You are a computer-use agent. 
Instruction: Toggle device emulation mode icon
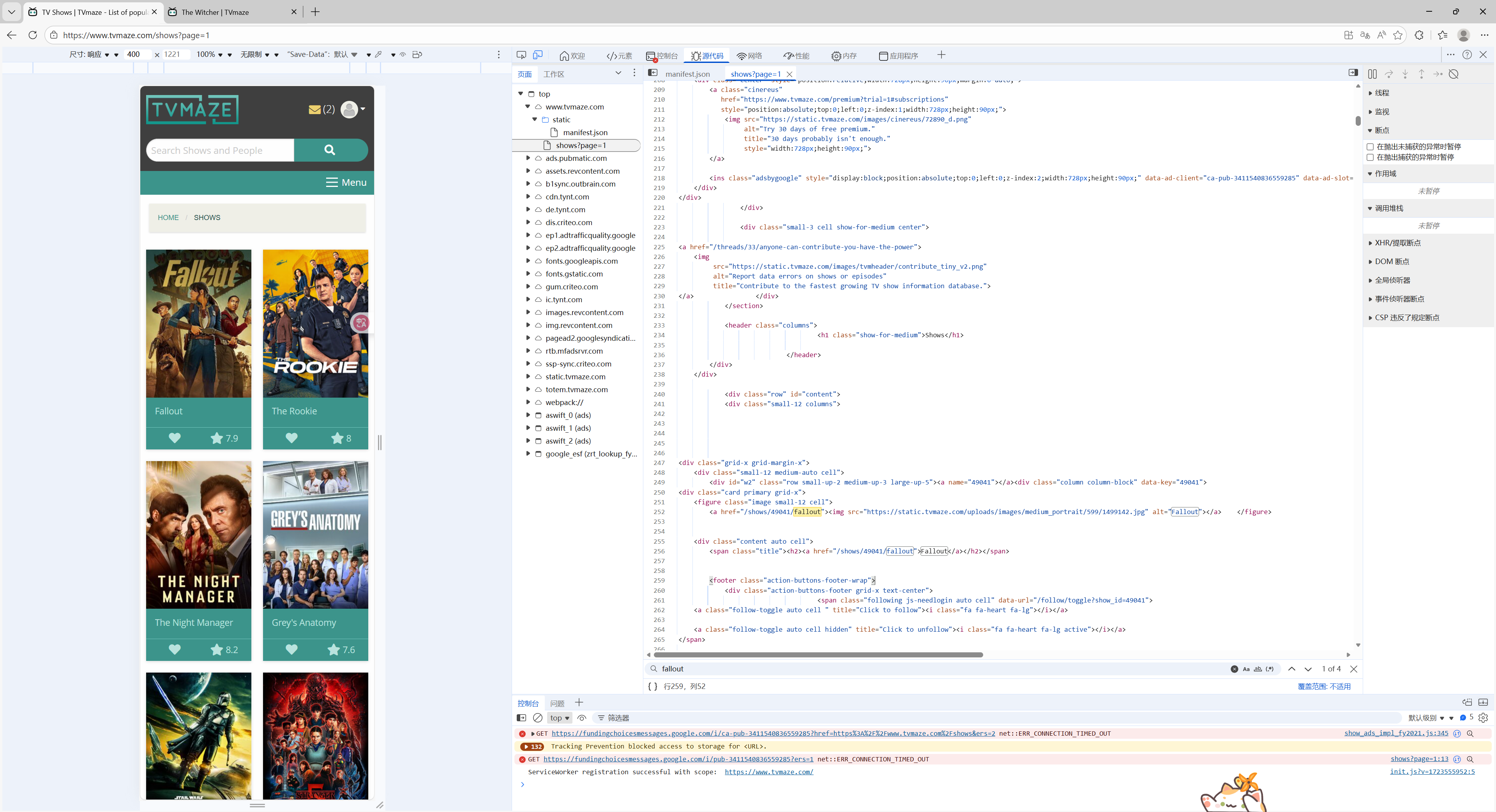tap(538, 55)
